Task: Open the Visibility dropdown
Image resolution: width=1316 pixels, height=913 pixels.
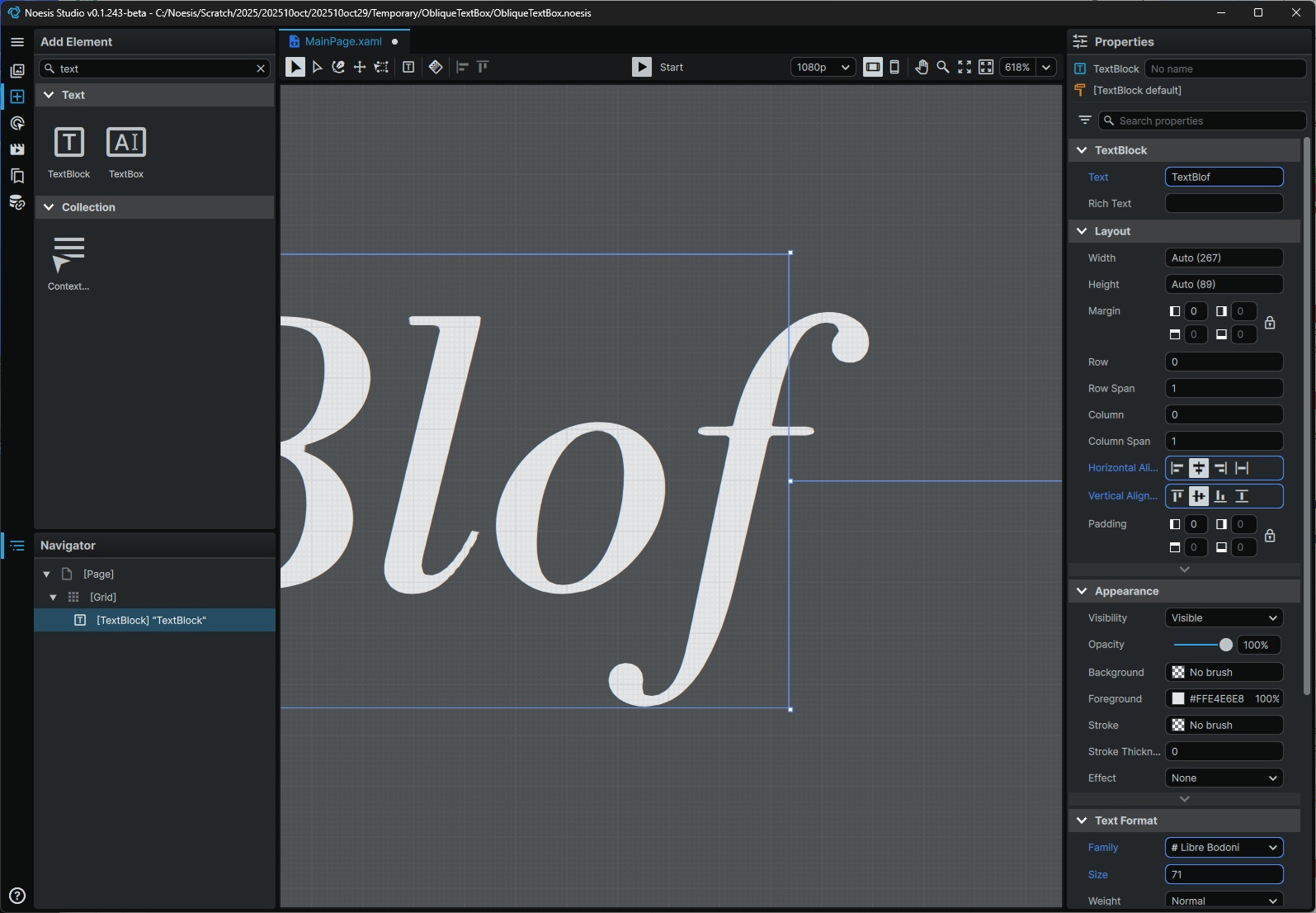Action: point(1224,618)
